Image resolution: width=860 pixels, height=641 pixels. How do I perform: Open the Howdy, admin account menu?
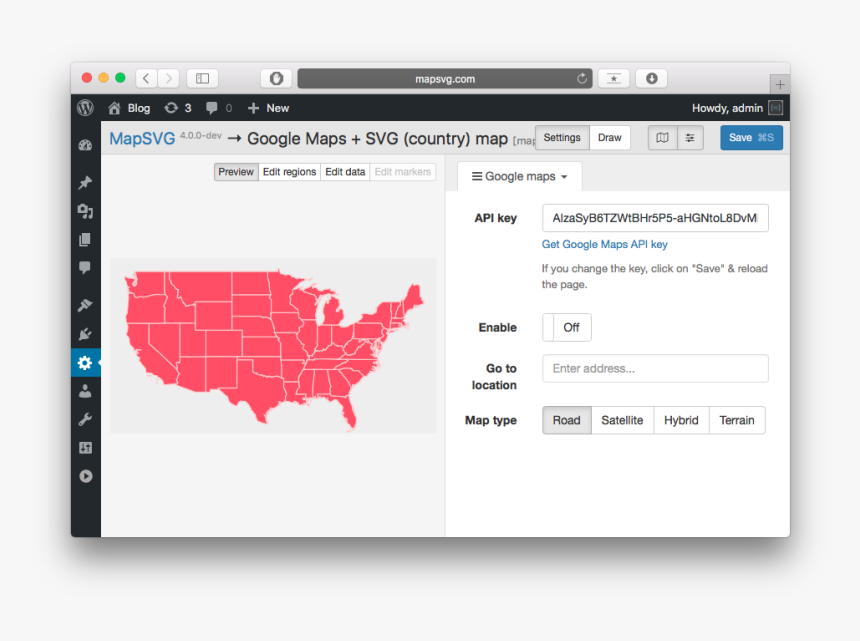(x=737, y=108)
